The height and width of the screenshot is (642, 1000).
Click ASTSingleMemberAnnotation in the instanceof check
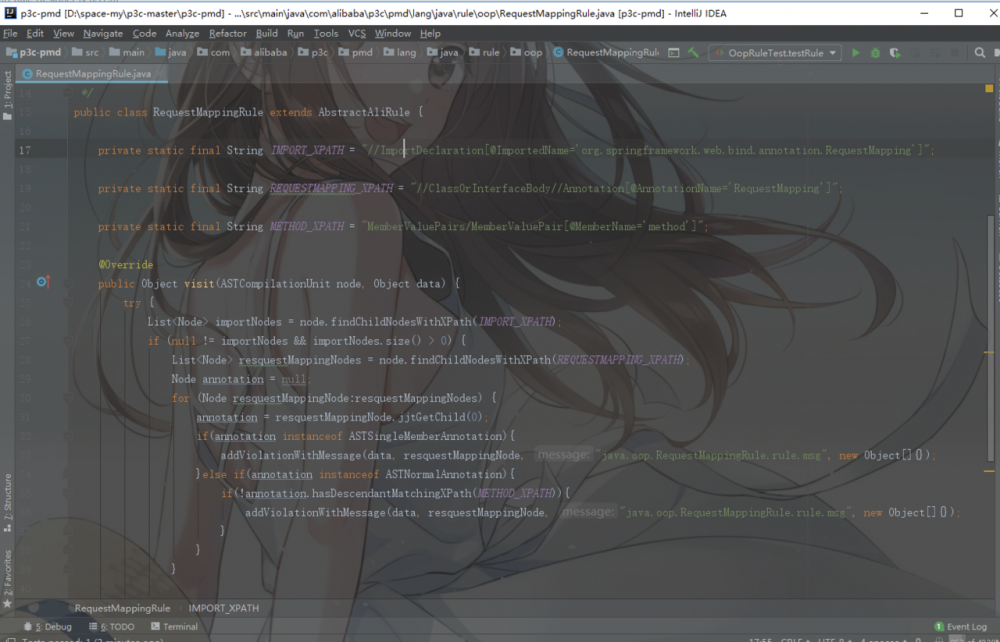click(425, 436)
